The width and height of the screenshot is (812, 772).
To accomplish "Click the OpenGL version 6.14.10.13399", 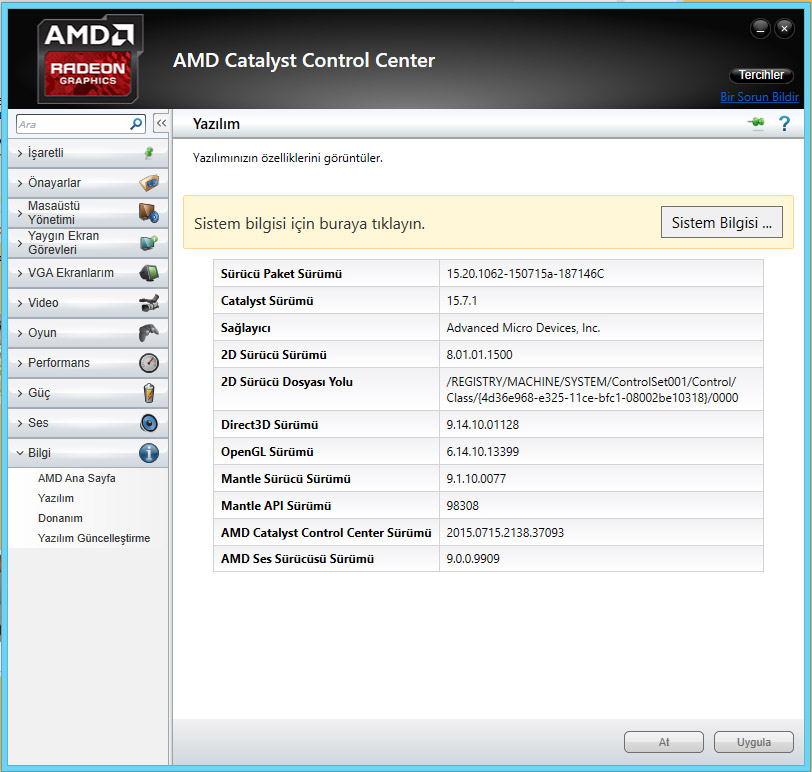I will tap(483, 451).
